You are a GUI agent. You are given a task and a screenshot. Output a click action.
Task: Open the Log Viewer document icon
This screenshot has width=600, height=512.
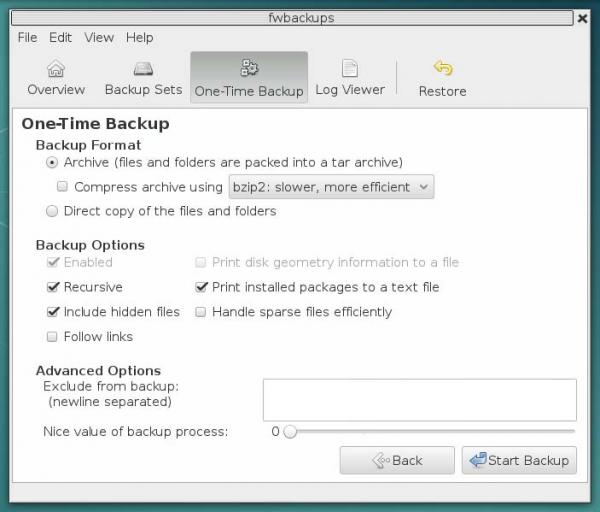350,68
